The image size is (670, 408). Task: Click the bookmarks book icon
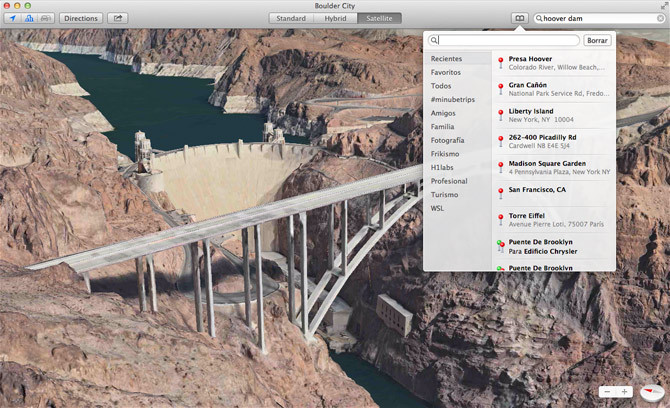pos(518,18)
